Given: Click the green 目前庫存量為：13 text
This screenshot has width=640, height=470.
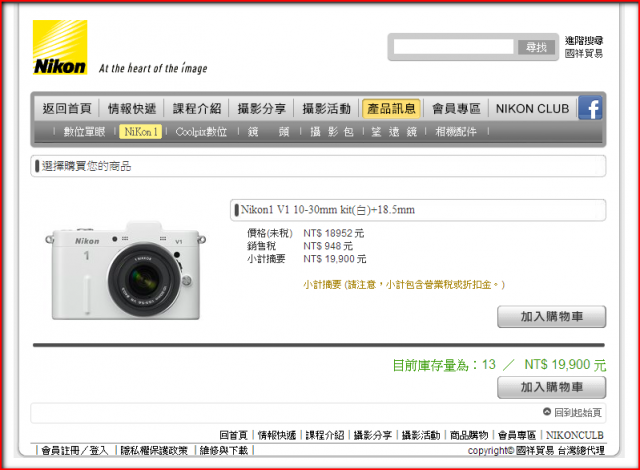Looking at the screenshot, I should point(444,365).
